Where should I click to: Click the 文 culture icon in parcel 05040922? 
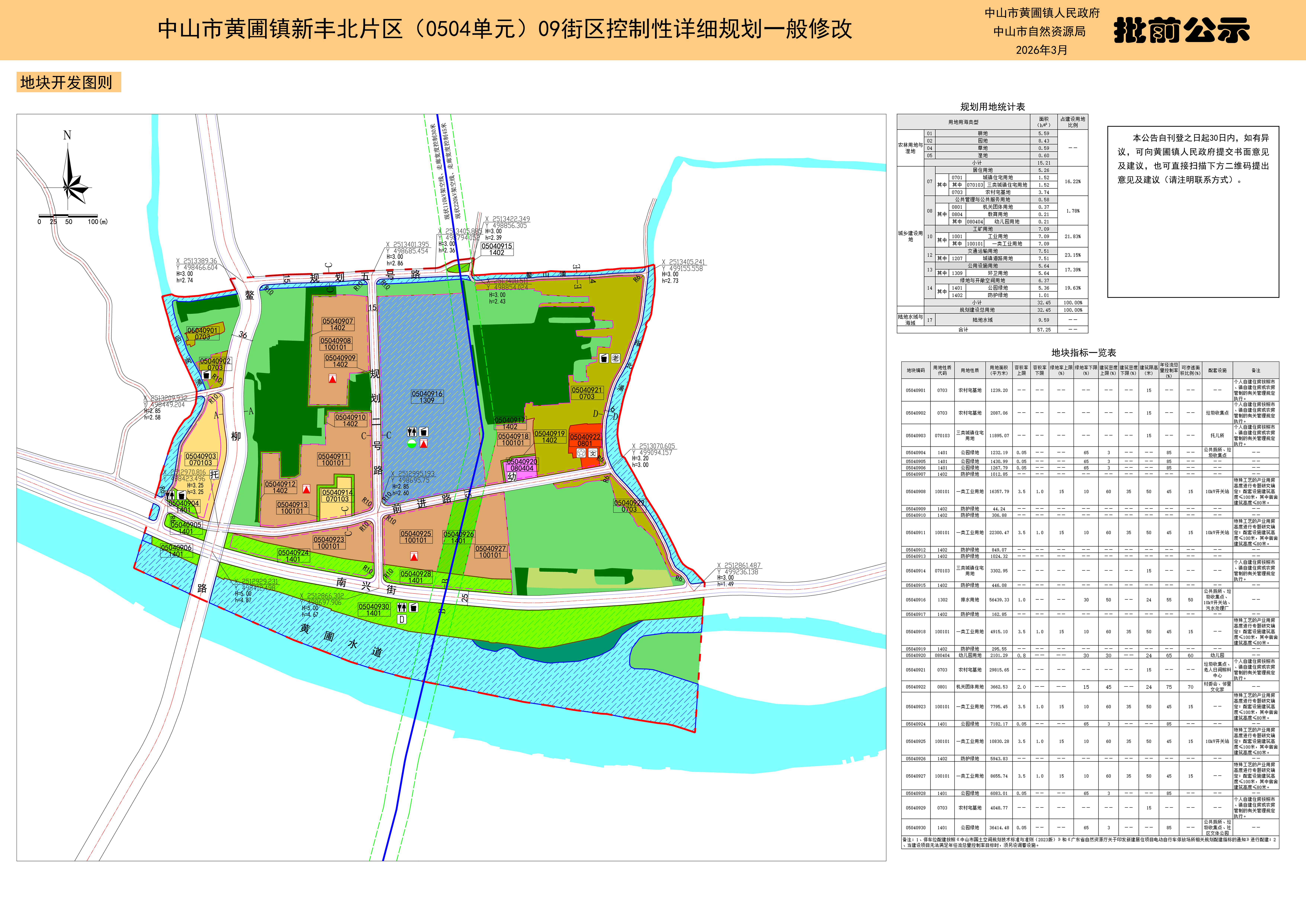593,453
